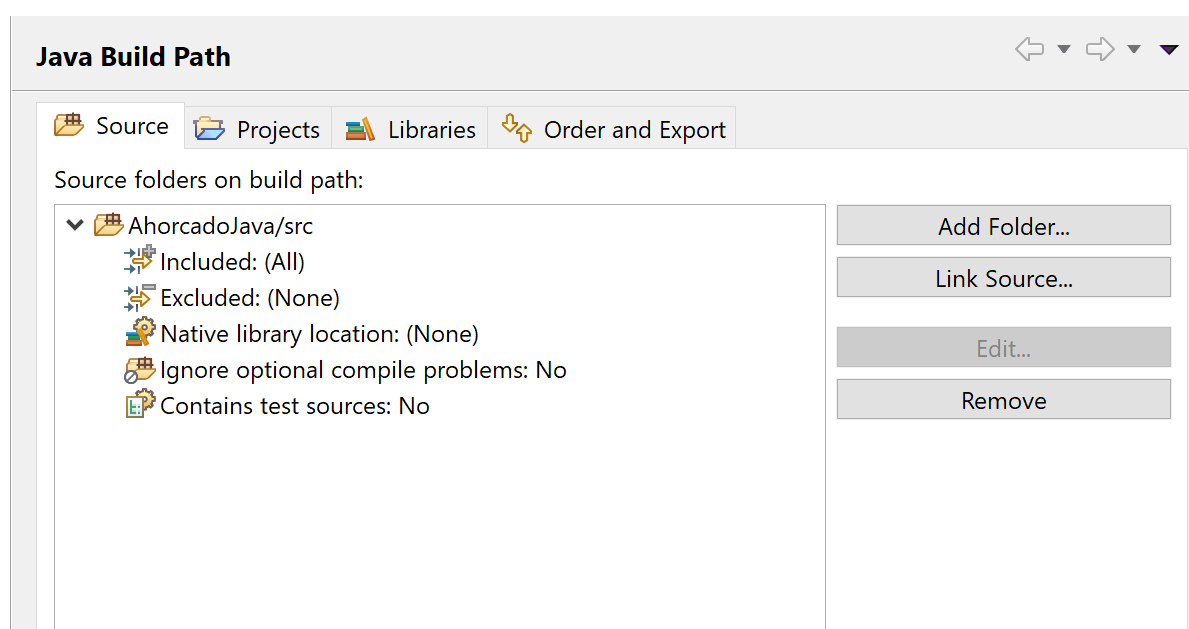
Task: Select Contains test sources: No entry
Action: coord(295,406)
